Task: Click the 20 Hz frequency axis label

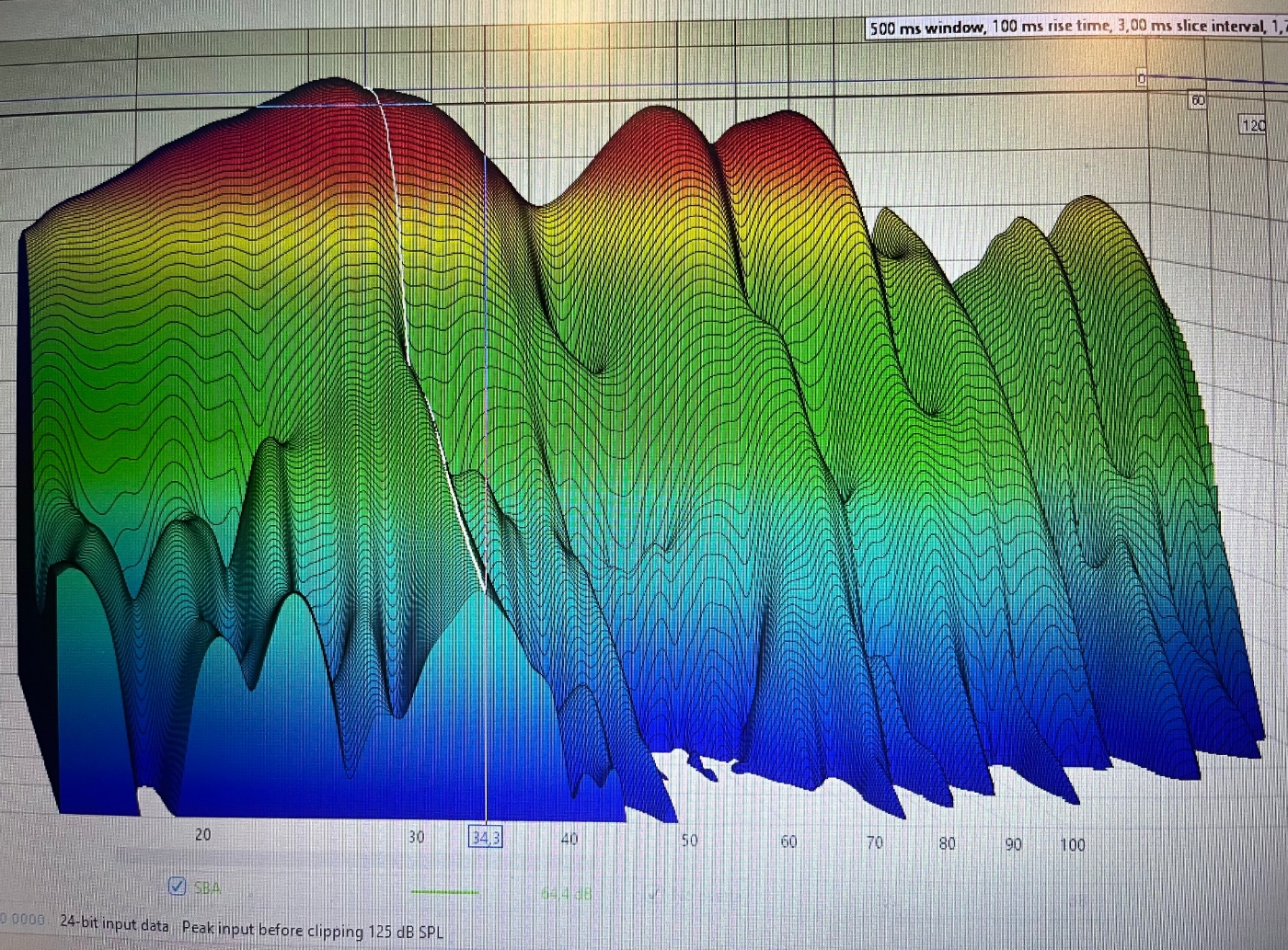Action: [202, 834]
